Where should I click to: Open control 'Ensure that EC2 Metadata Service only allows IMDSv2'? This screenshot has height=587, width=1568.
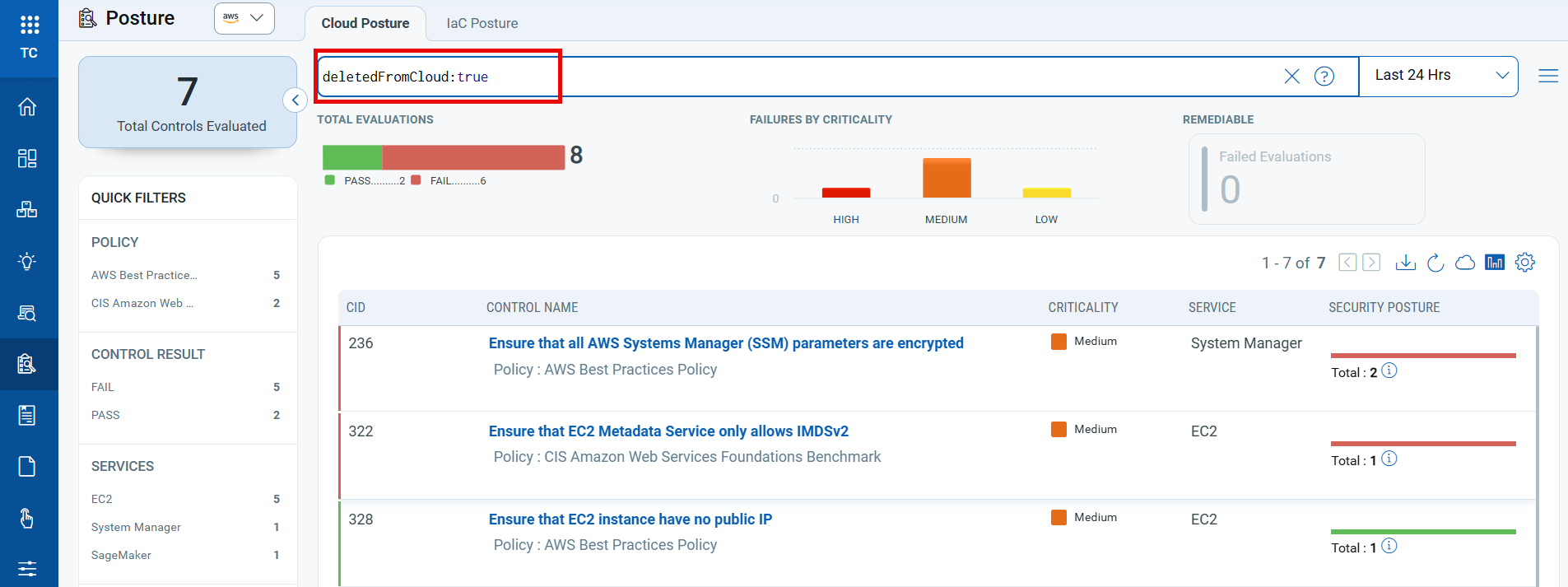click(668, 431)
